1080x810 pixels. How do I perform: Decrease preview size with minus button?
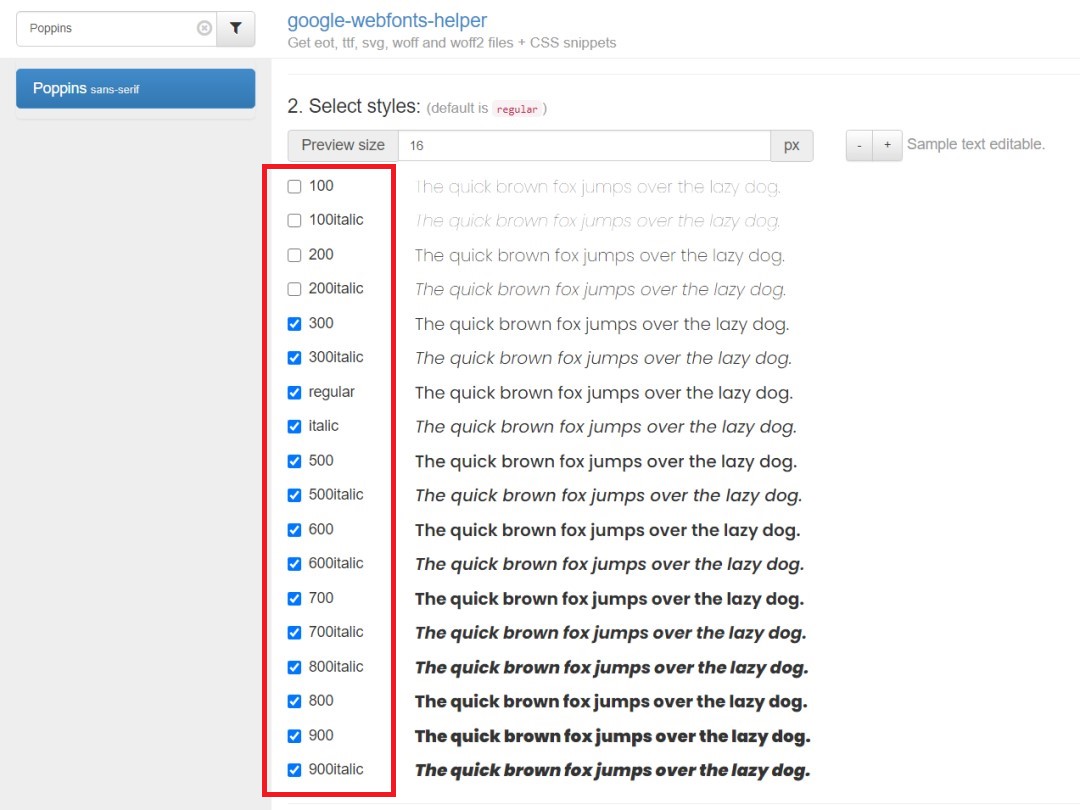(x=858, y=145)
